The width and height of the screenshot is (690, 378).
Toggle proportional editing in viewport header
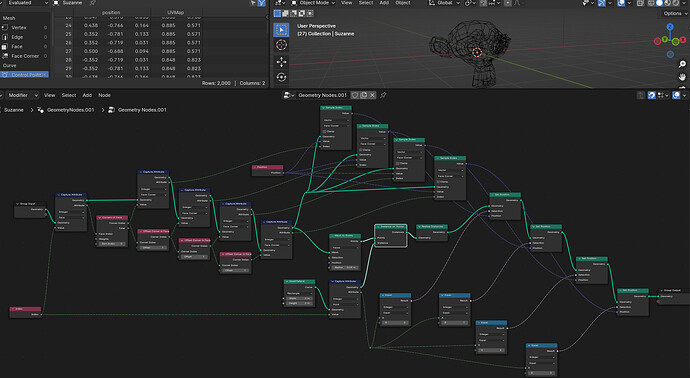508,3
